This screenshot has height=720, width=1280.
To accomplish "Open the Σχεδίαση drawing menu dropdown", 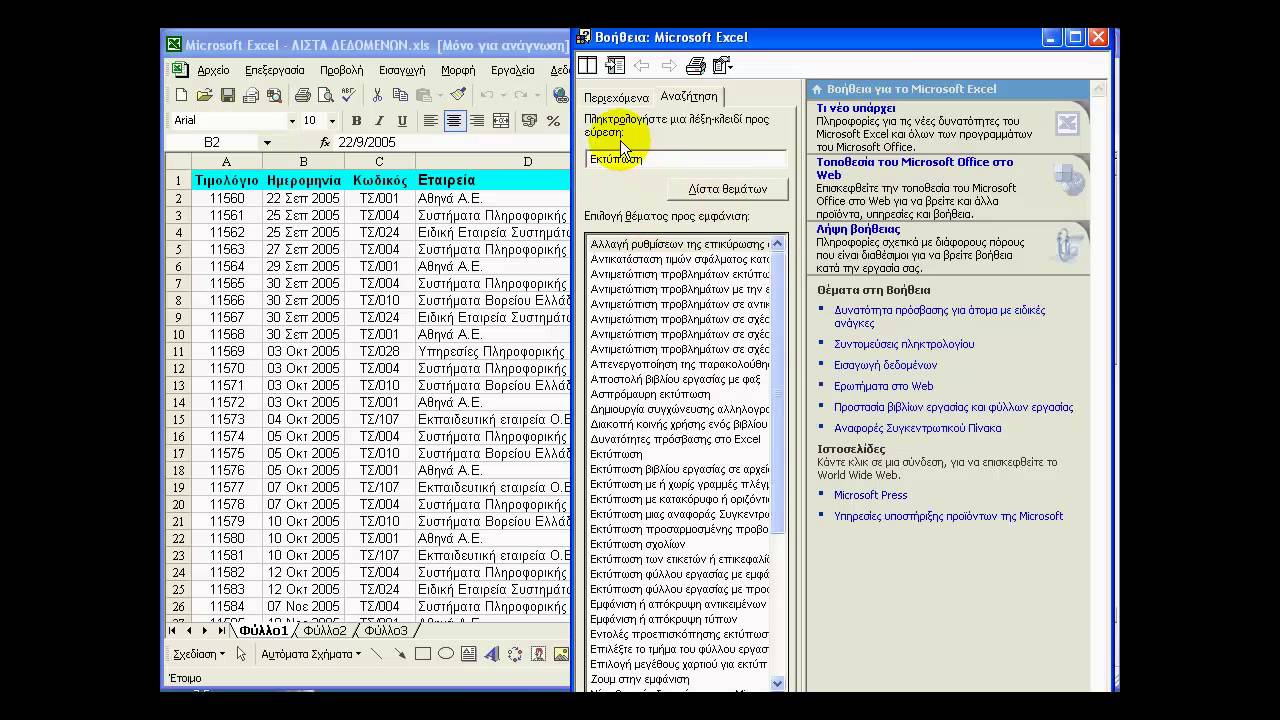I will pyautogui.click(x=199, y=654).
